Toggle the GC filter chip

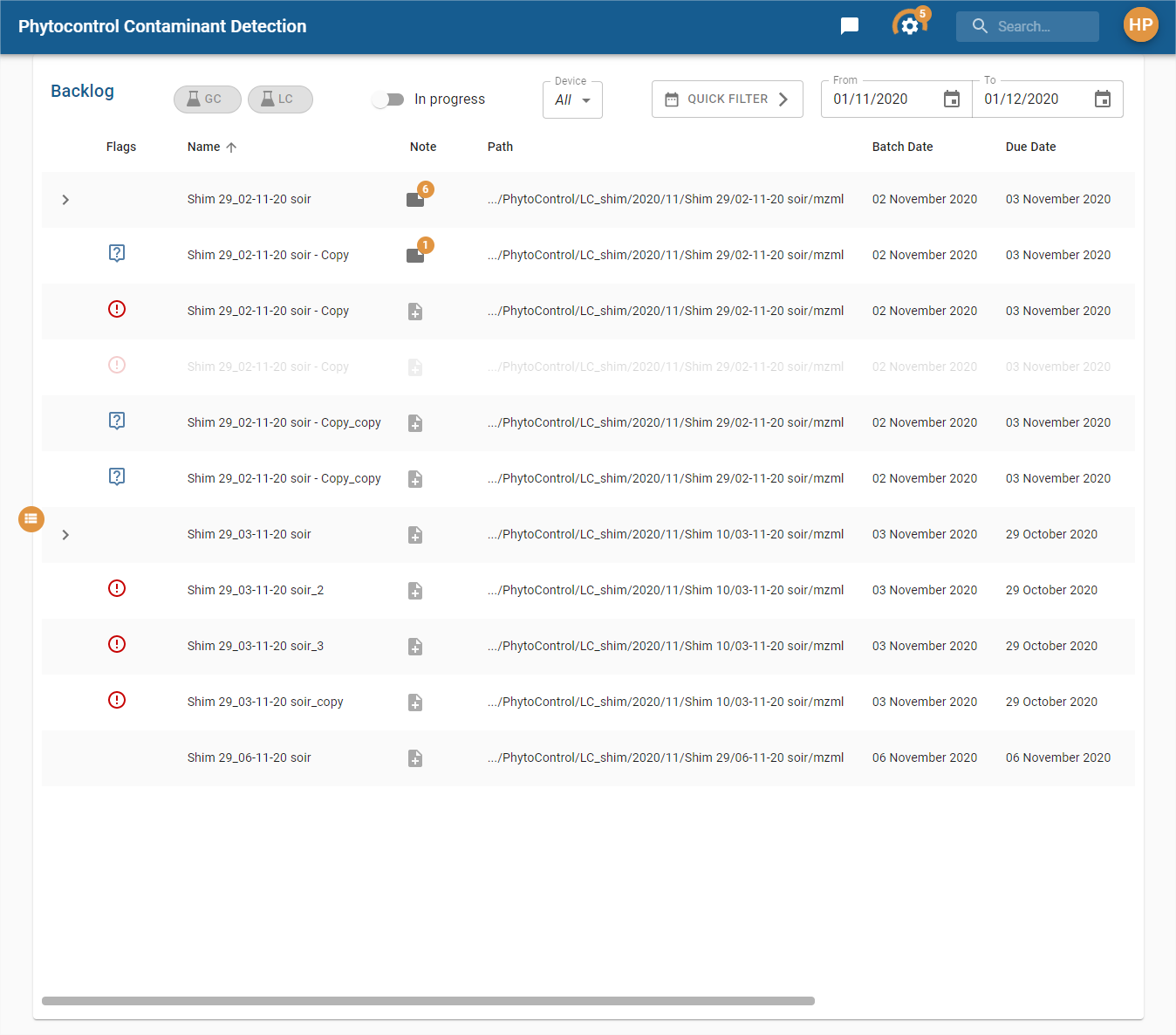coord(207,99)
